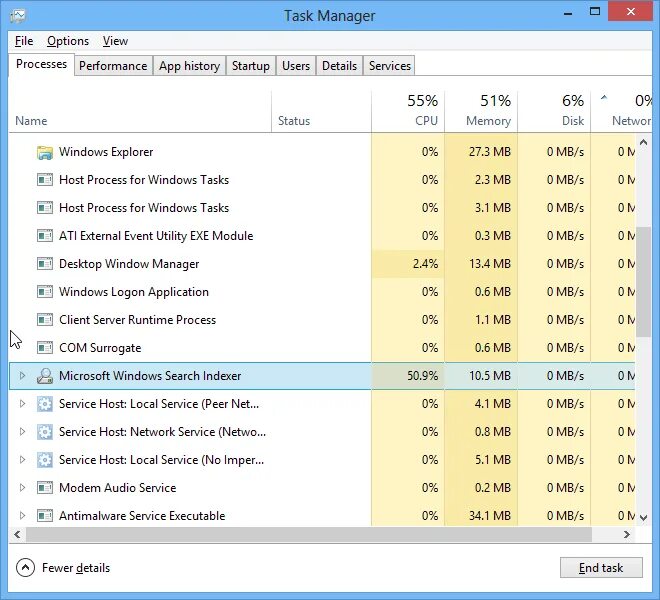660x600 pixels.
Task: Minimize the Task Manager window
Action: click(x=568, y=13)
